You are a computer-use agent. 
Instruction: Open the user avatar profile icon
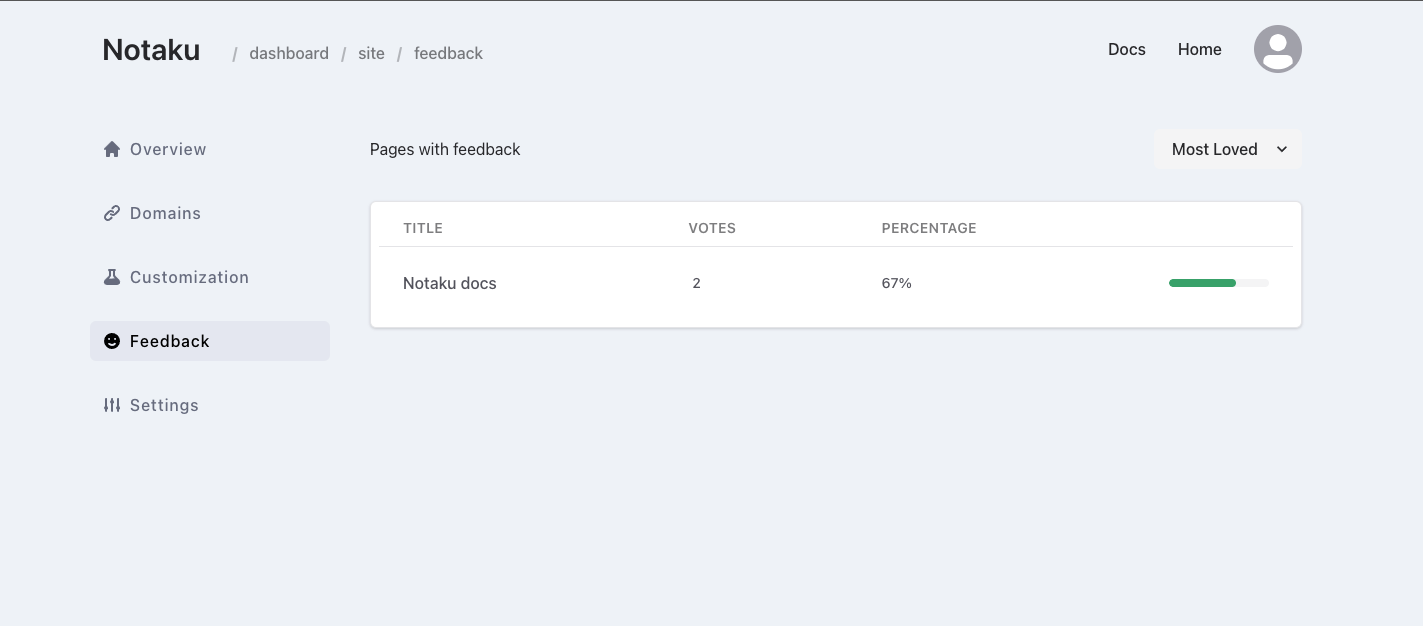coord(1278,49)
